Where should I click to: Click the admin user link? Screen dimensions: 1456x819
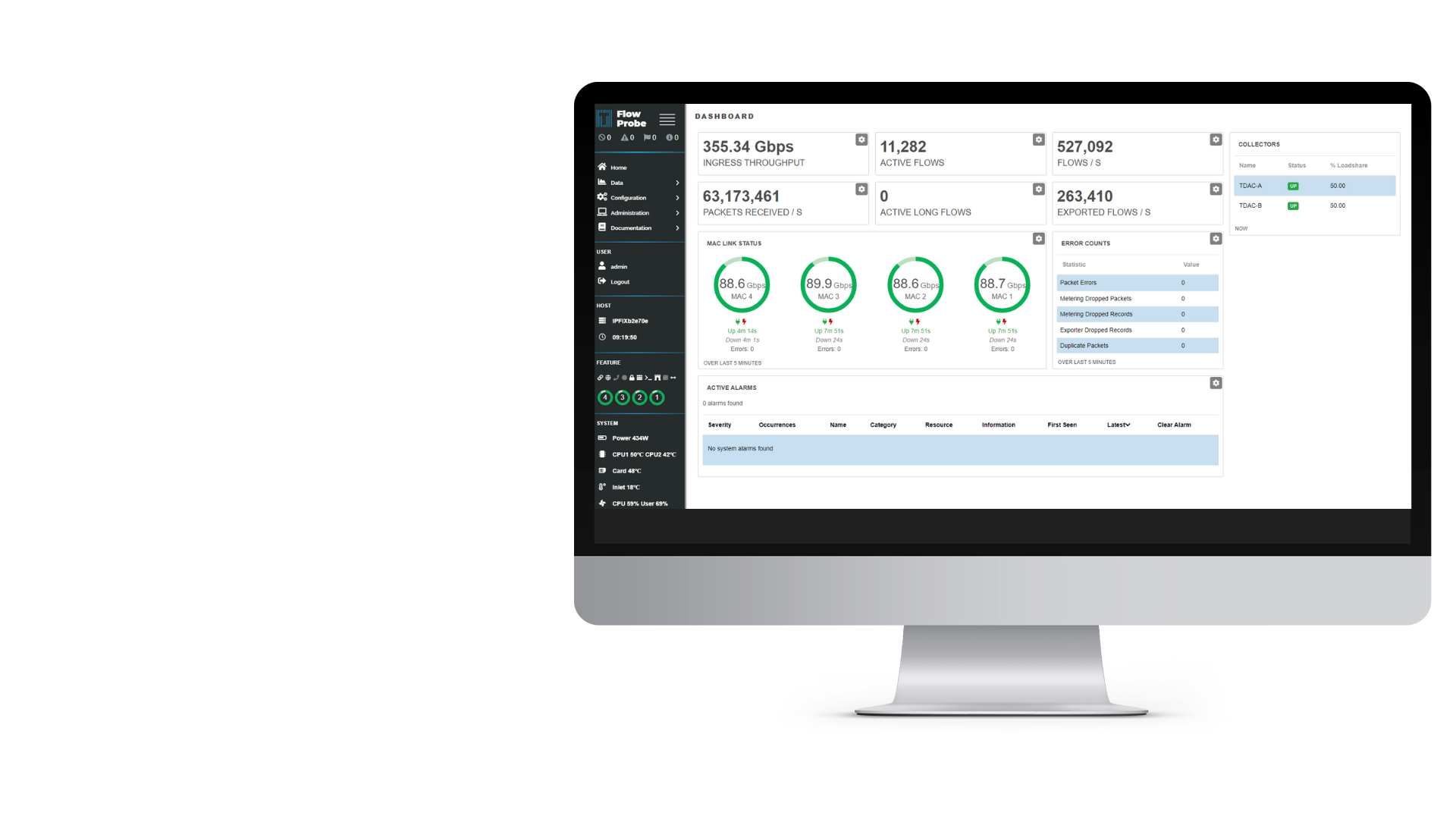(x=618, y=266)
